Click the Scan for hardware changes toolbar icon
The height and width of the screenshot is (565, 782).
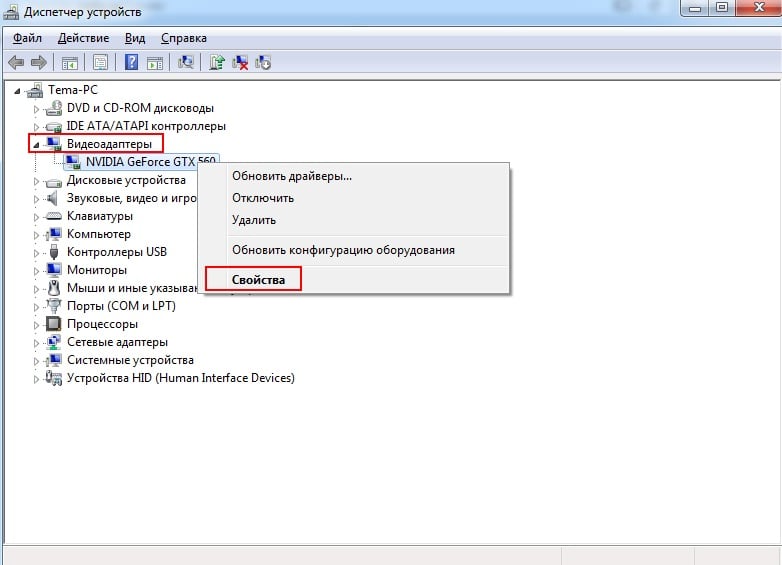[x=185, y=62]
